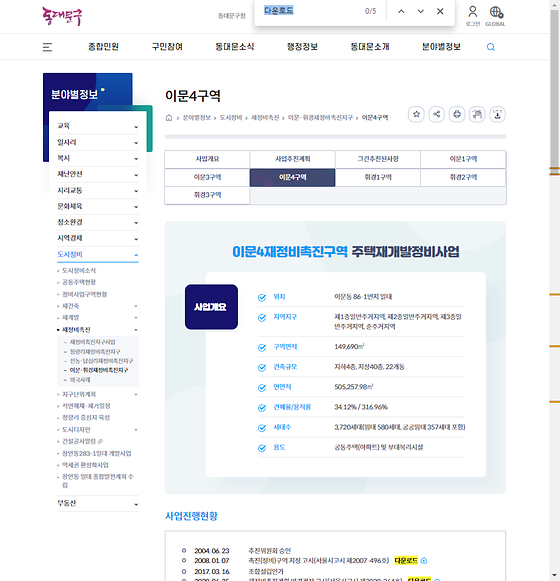Image resolution: width=560 pixels, height=581 pixels.
Task: Switch to the 그간추진사항 tab
Action: coord(378,159)
